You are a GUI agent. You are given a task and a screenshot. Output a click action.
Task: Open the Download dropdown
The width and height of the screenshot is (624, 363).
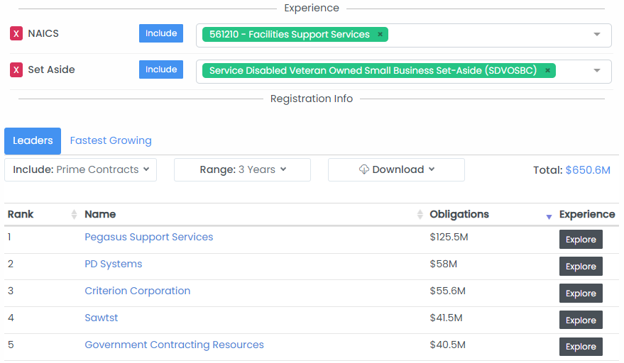[x=396, y=170]
